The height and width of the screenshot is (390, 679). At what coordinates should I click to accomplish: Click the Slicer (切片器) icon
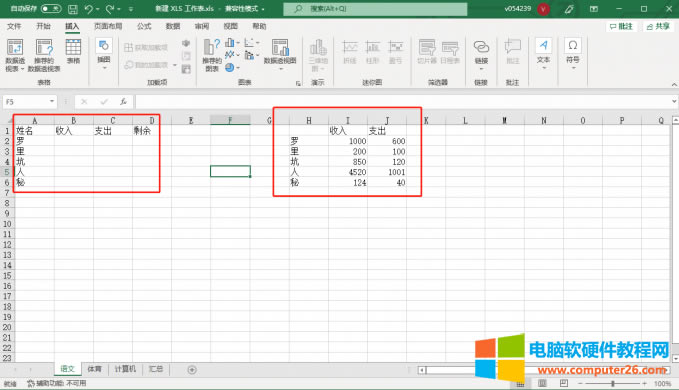coord(427,52)
